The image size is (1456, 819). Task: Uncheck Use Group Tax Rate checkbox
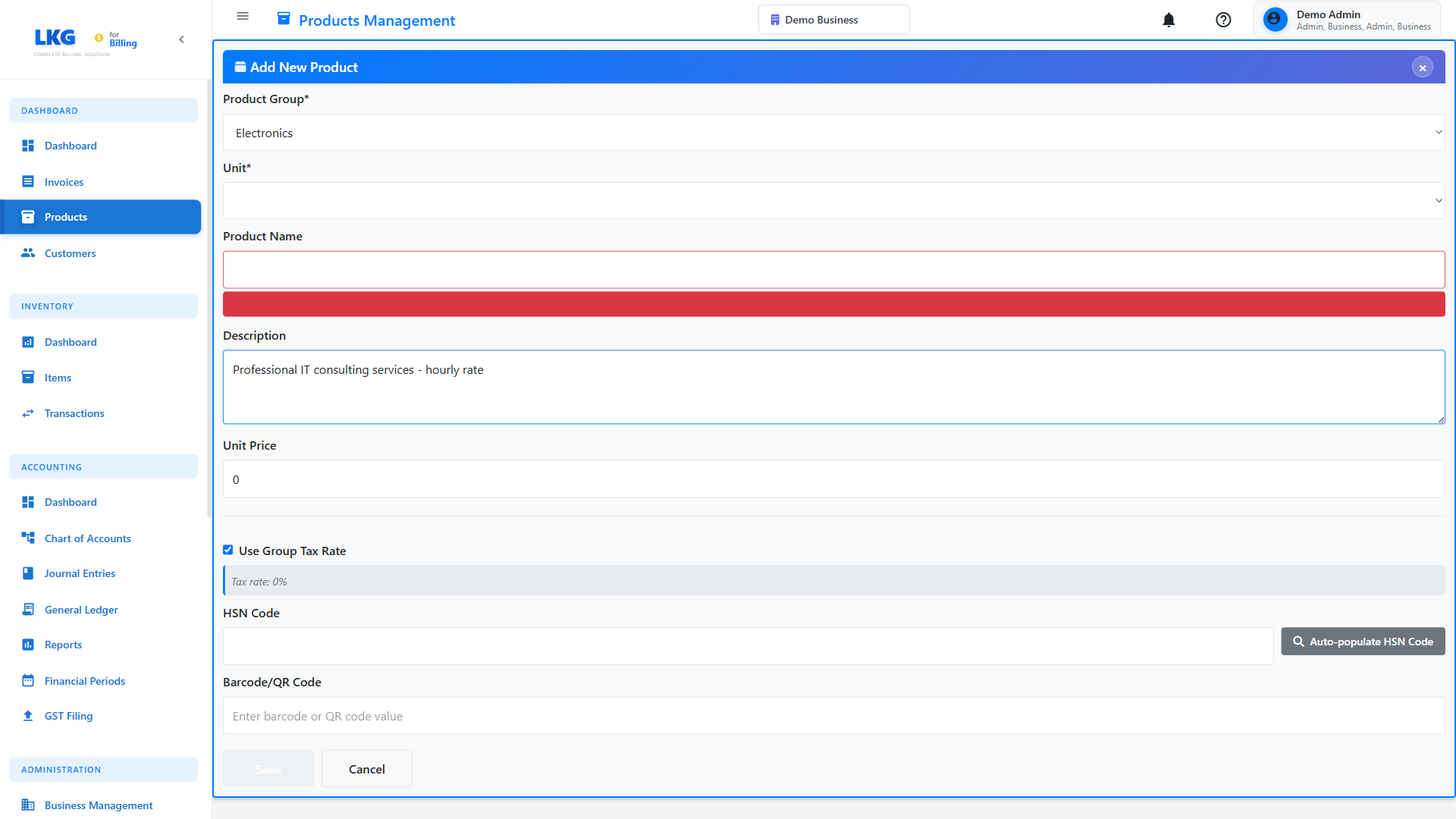[228, 551]
